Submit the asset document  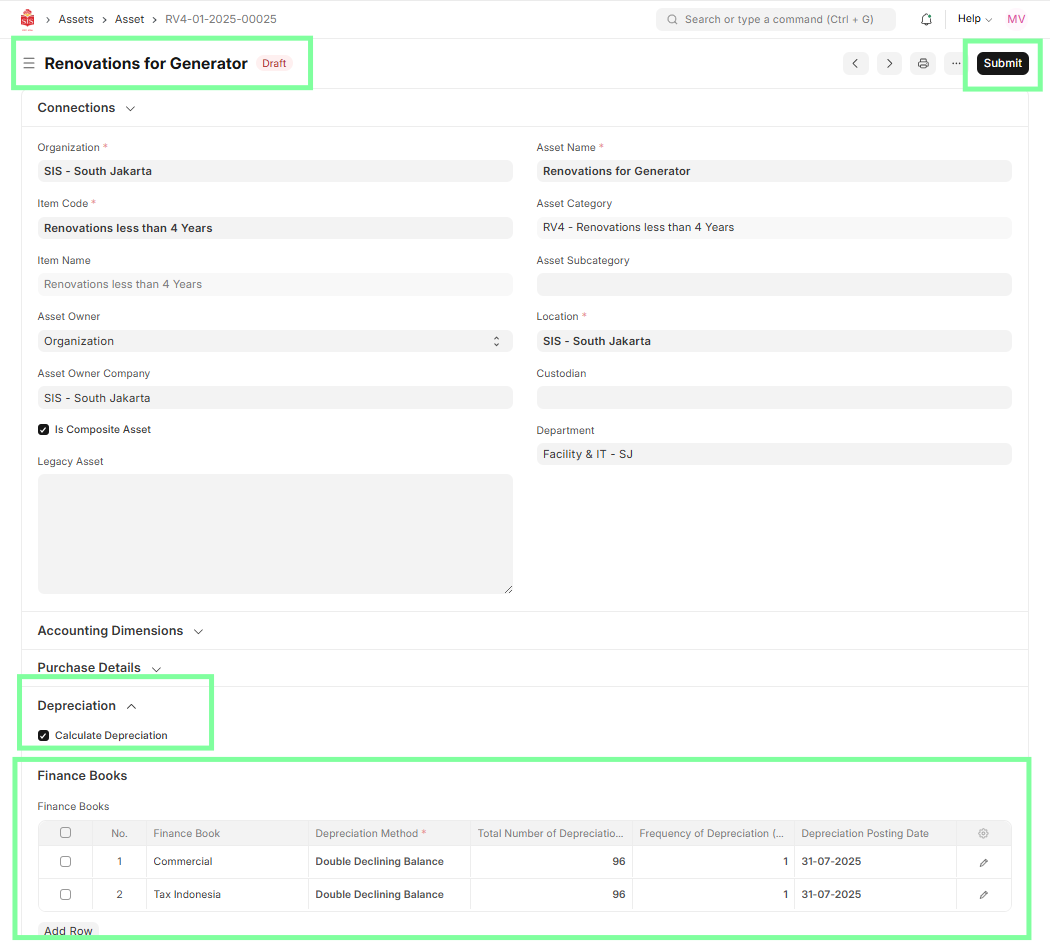coord(1002,63)
